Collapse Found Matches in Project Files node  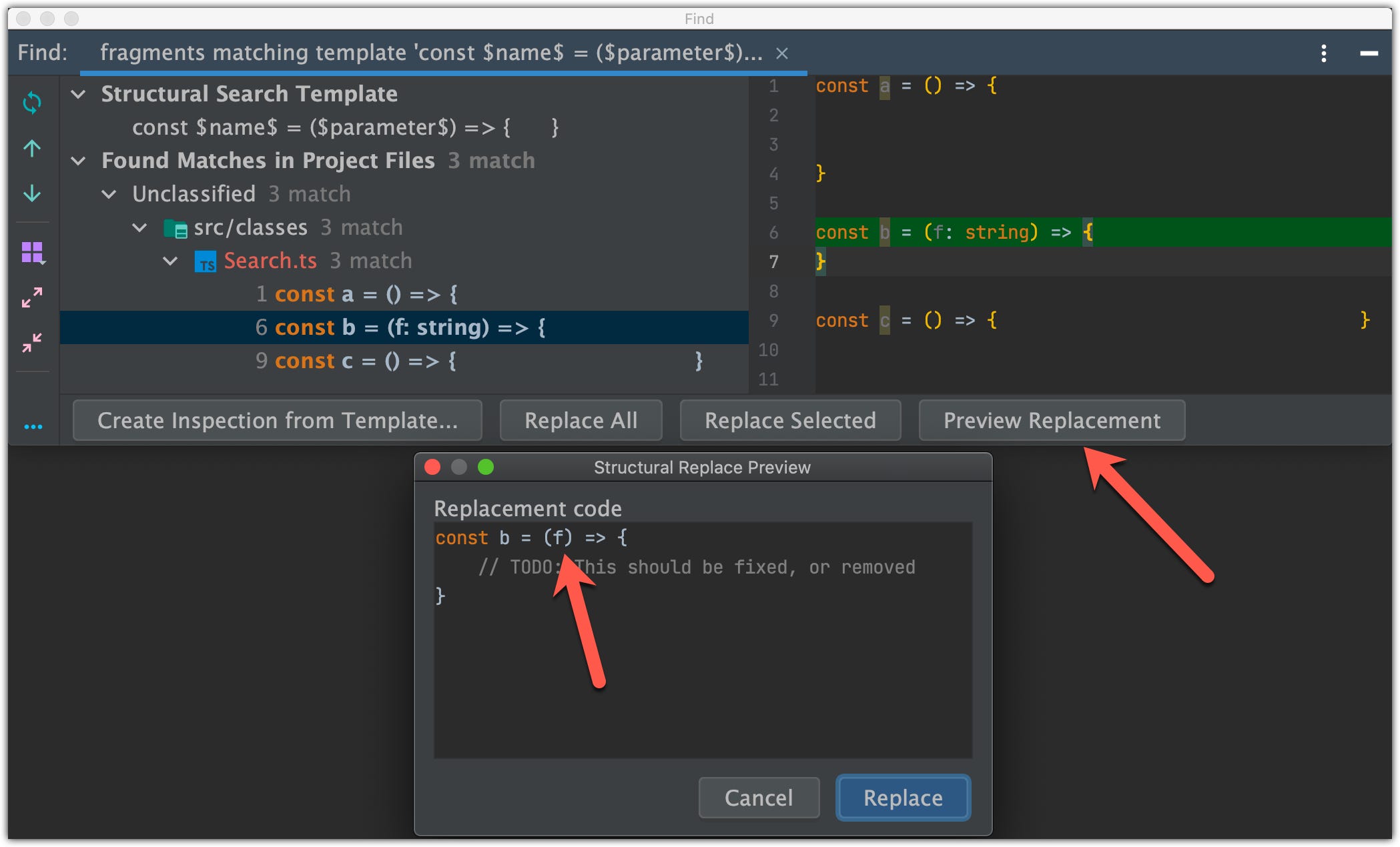(x=79, y=161)
